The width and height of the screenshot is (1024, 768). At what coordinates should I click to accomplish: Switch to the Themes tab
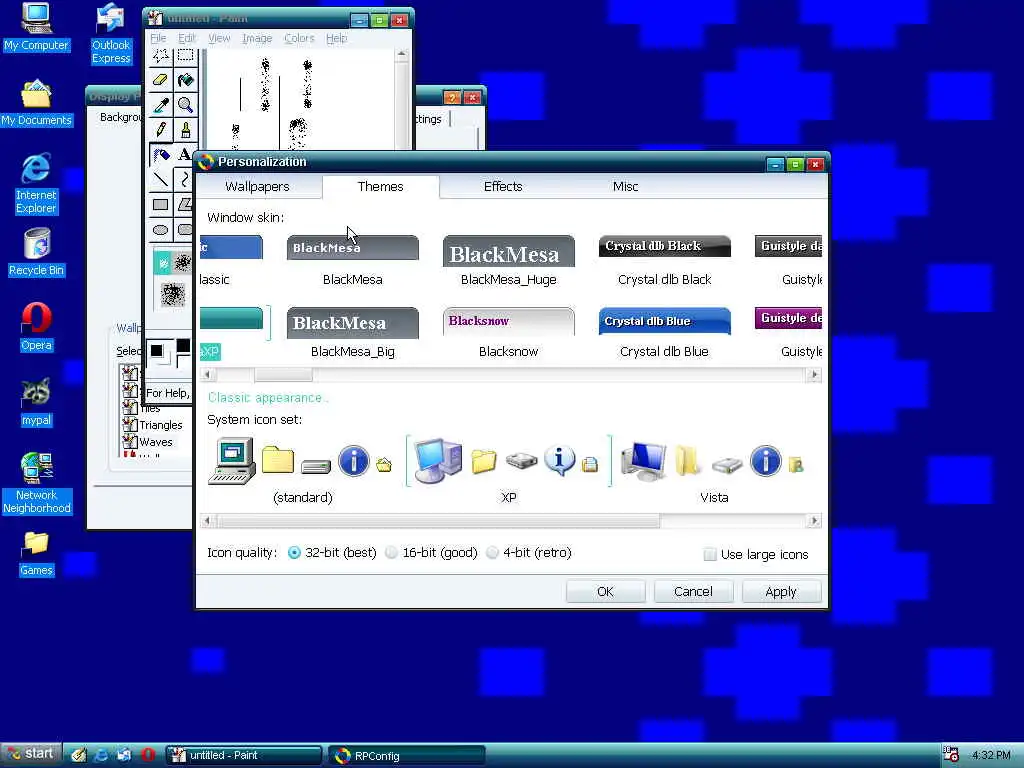tap(380, 187)
